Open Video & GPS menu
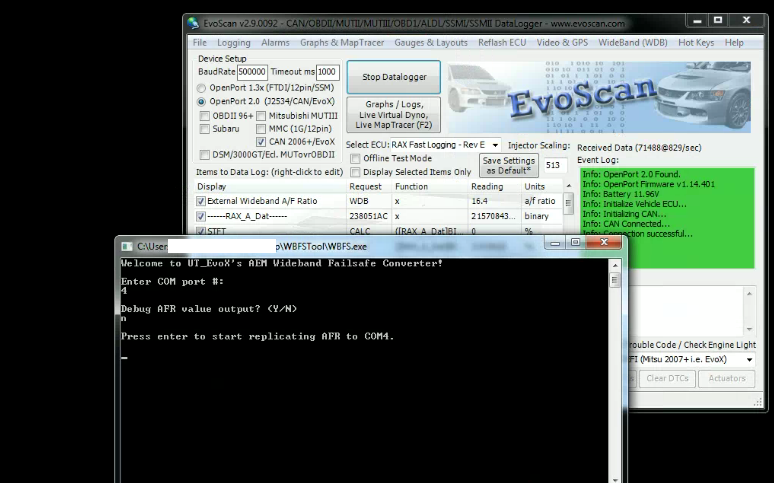Image resolution: width=774 pixels, height=483 pixels. coord(562,42)
